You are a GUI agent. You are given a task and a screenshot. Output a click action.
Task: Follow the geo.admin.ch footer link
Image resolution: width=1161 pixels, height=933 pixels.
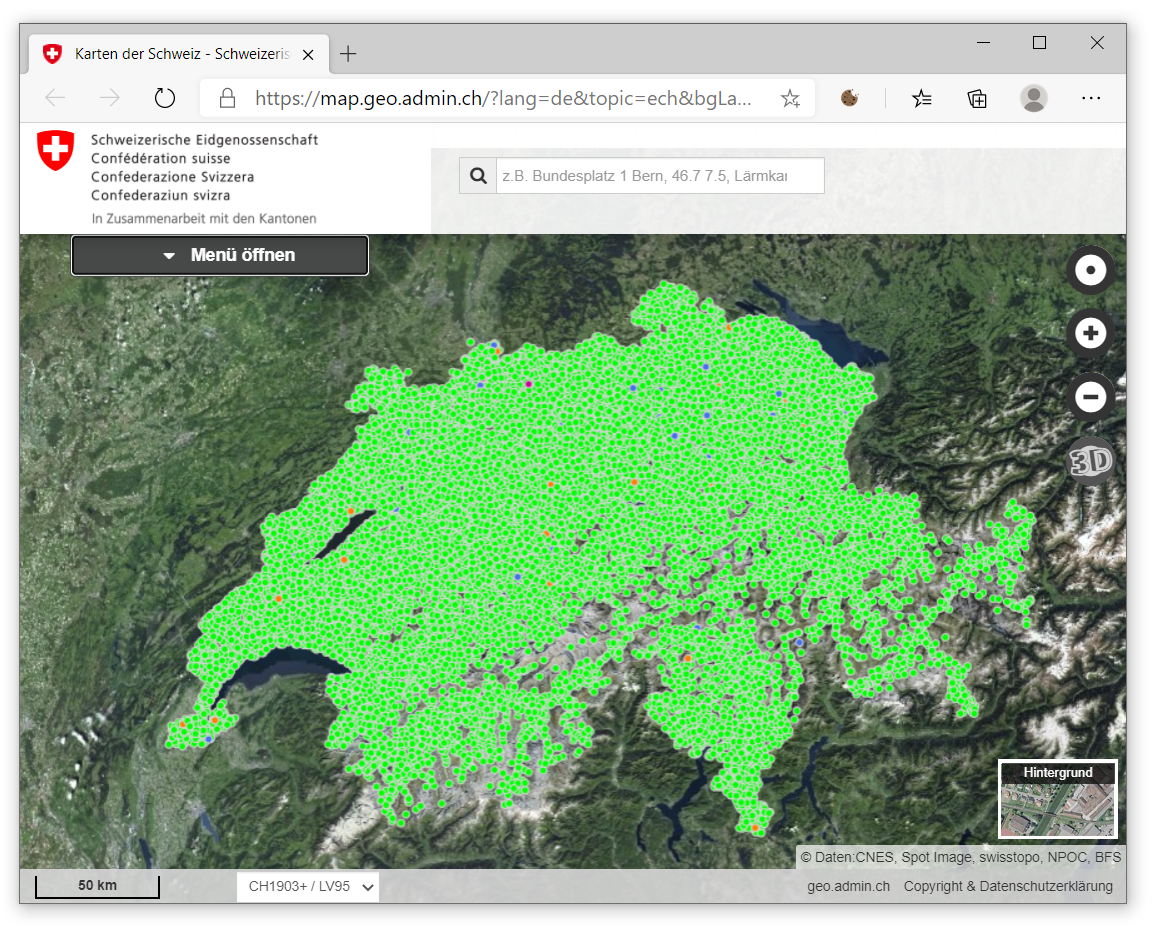[848, 886]
